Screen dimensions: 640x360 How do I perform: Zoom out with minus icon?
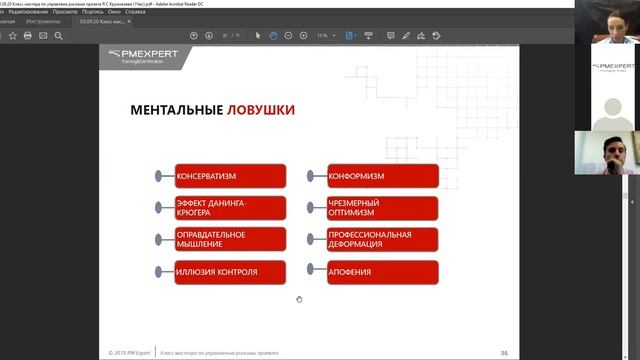click(x=288, y=36)
